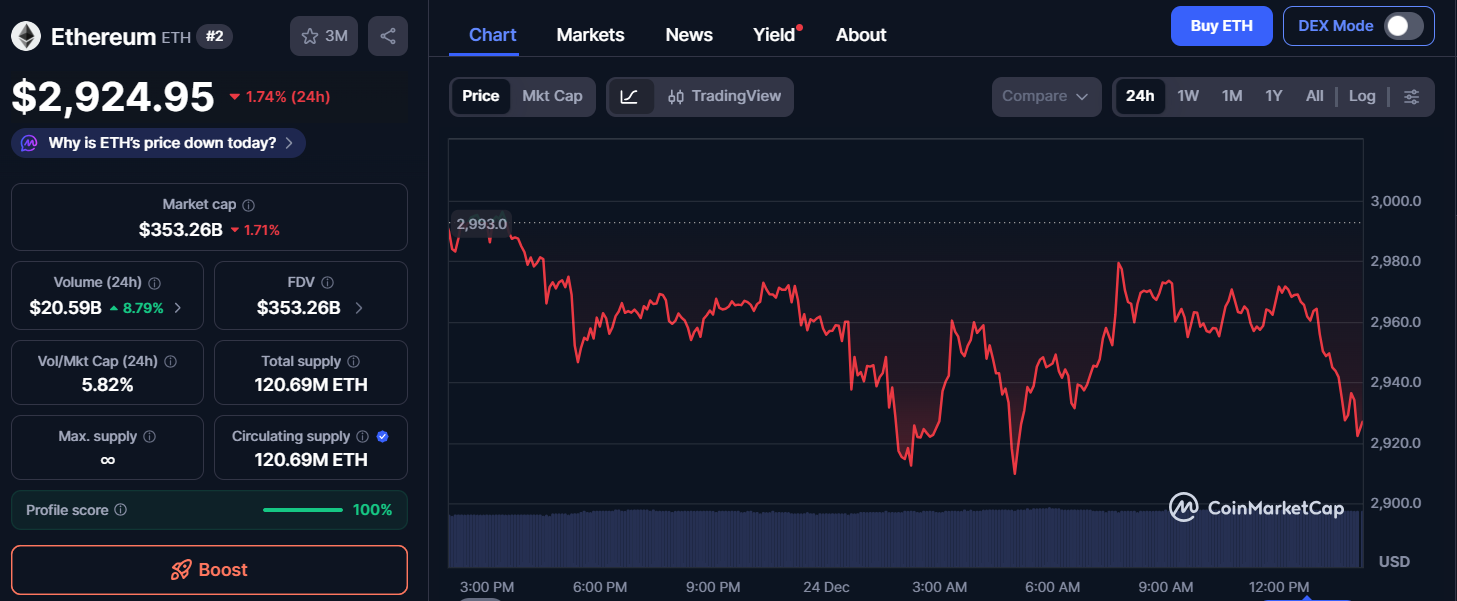
Task: Click the USD currency label
Action: 1394,562
